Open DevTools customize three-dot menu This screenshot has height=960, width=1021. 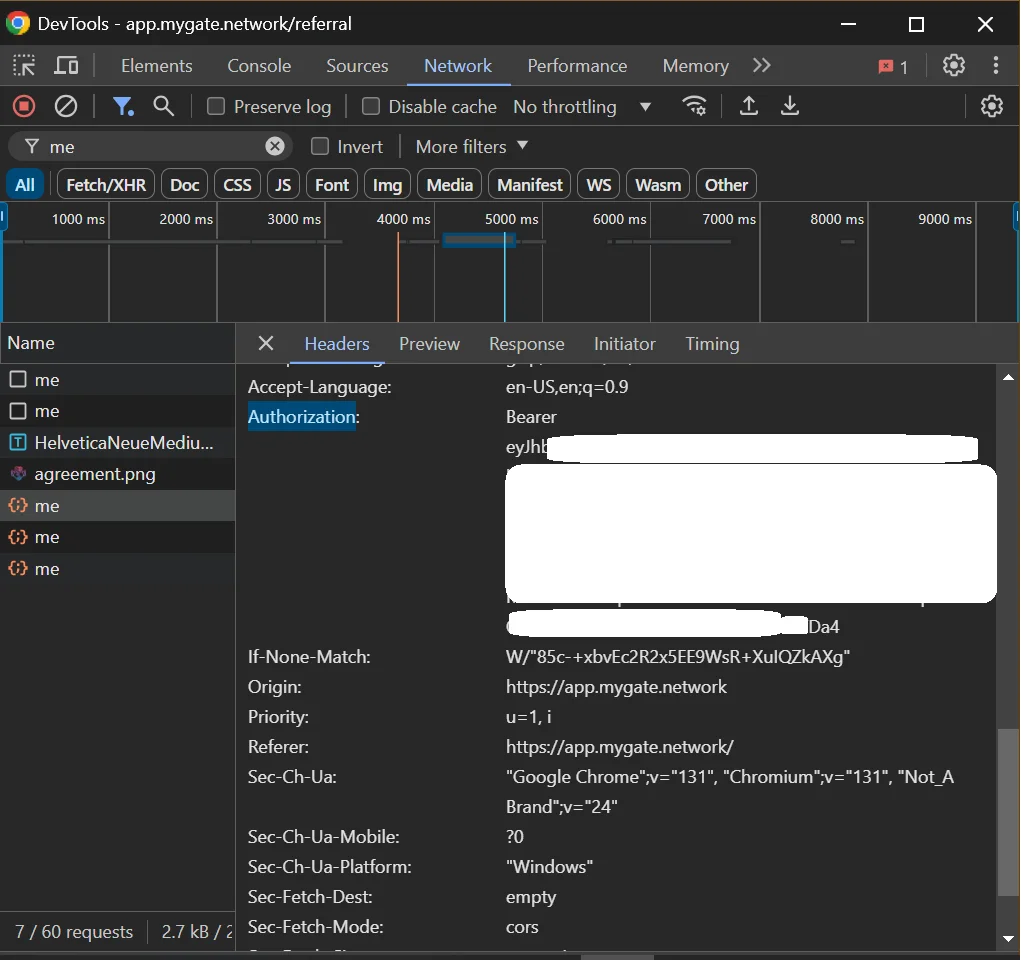point(996,65)
